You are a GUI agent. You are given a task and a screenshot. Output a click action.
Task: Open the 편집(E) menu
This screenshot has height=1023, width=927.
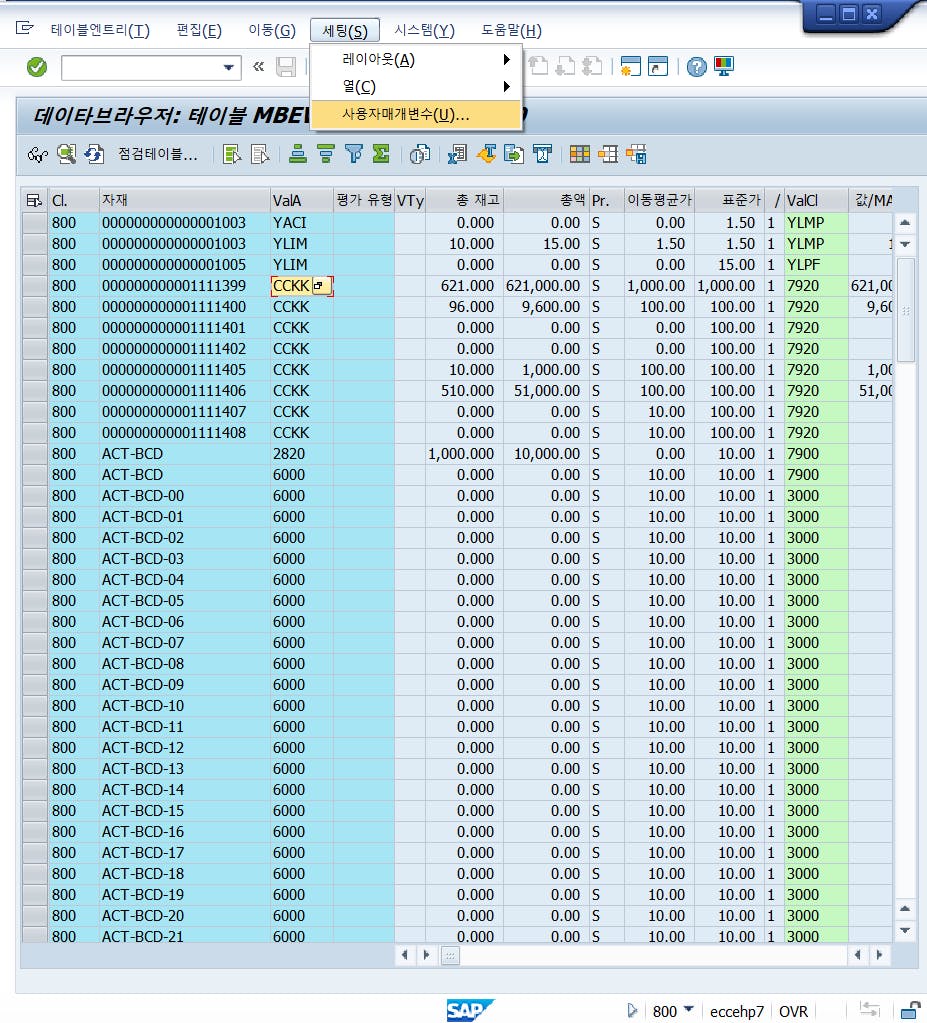click(199, 31)
